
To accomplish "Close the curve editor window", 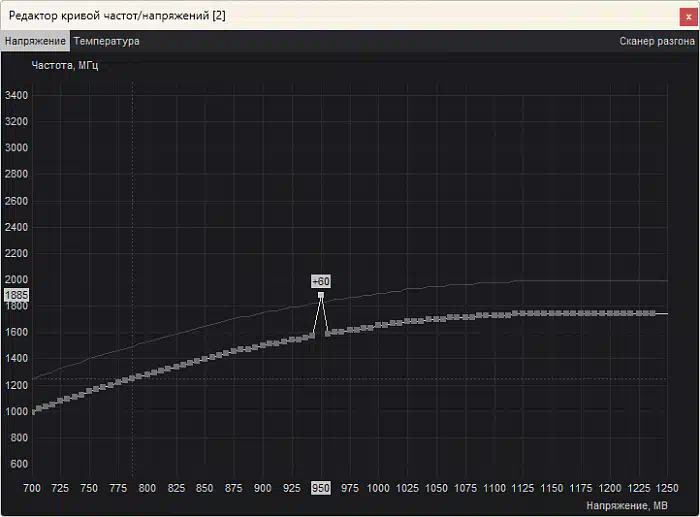I will click(687, 15).
